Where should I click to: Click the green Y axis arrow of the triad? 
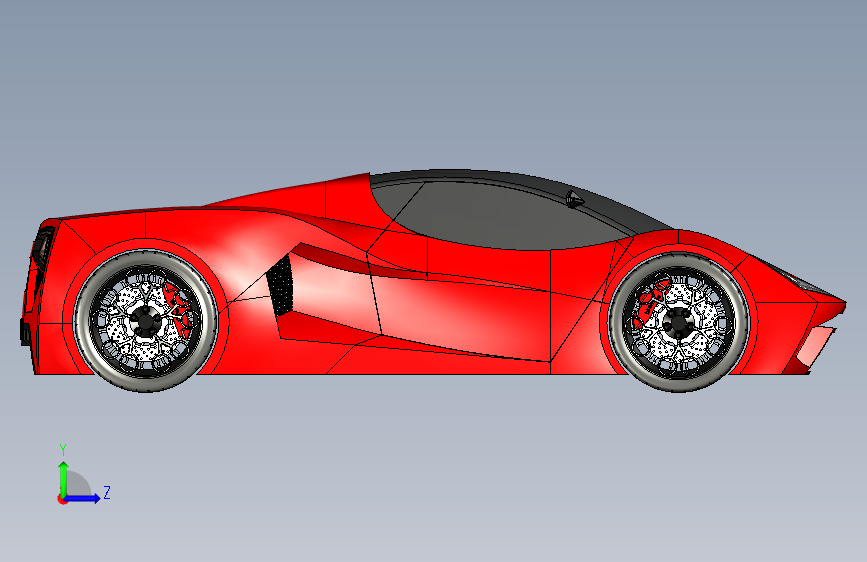point(64,478)
